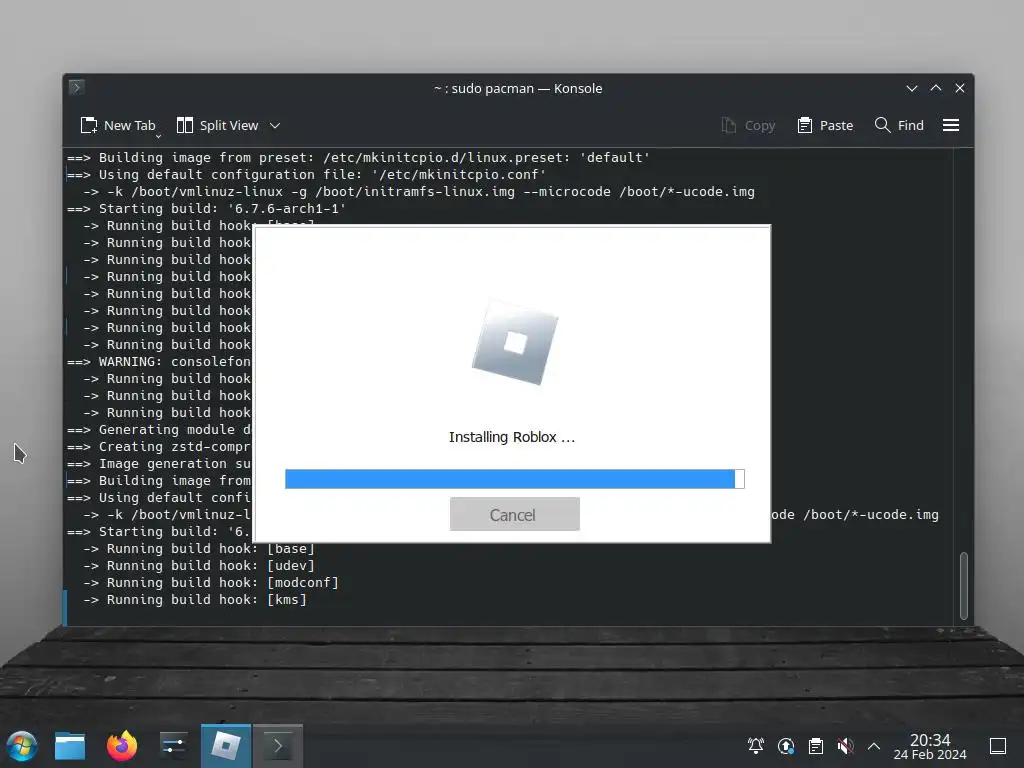Click the terminal line ending with [kms]
The height and width of the screenshot is (768, 1024).
tap(195, 600)
